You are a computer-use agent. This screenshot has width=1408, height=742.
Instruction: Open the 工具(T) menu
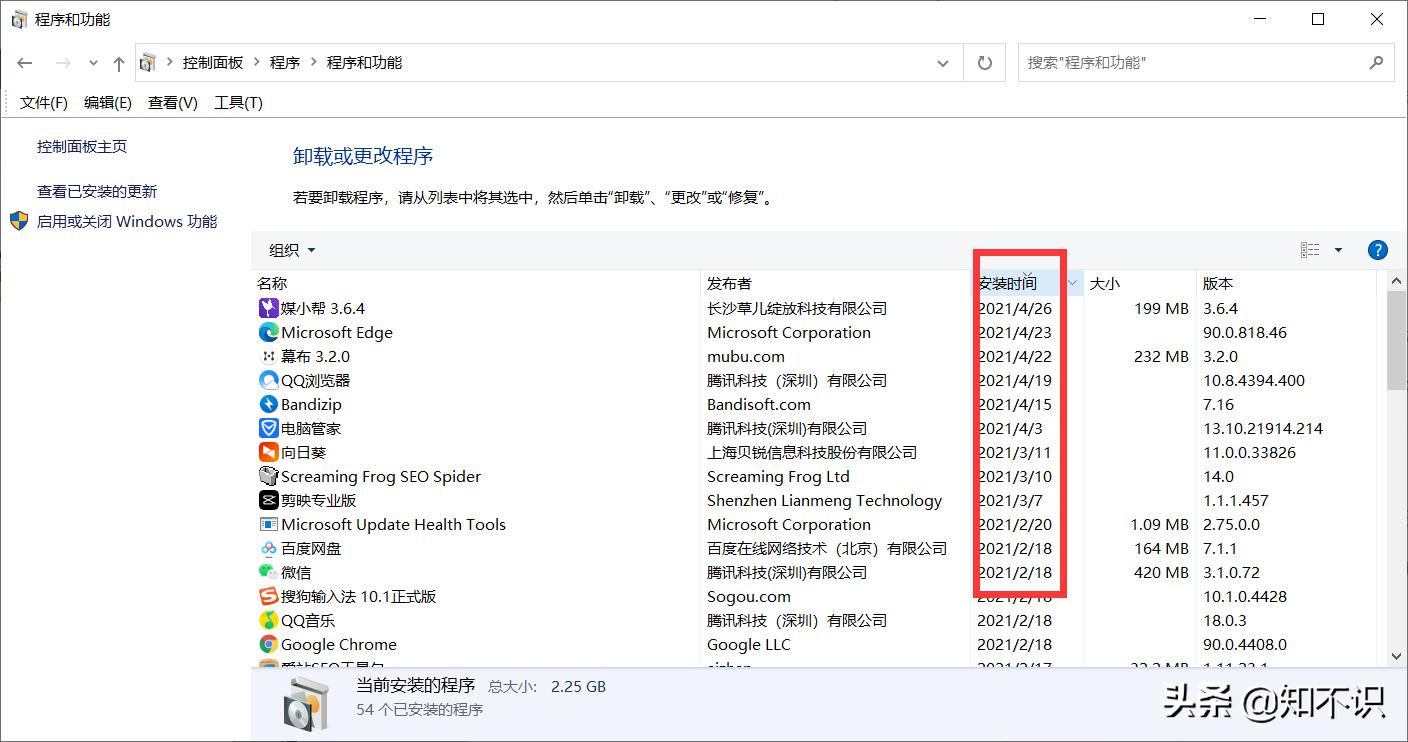pyautogui.click(x=238, y=102)
